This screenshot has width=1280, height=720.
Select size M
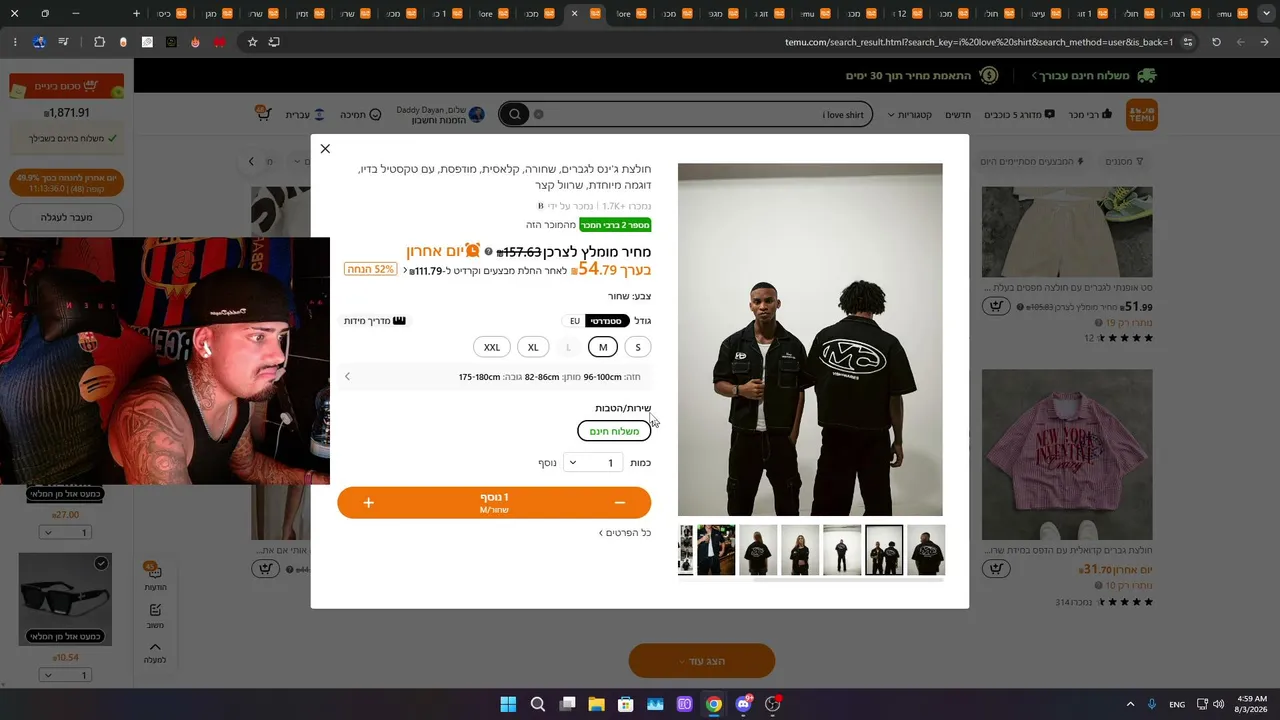(x=603, y=347)
